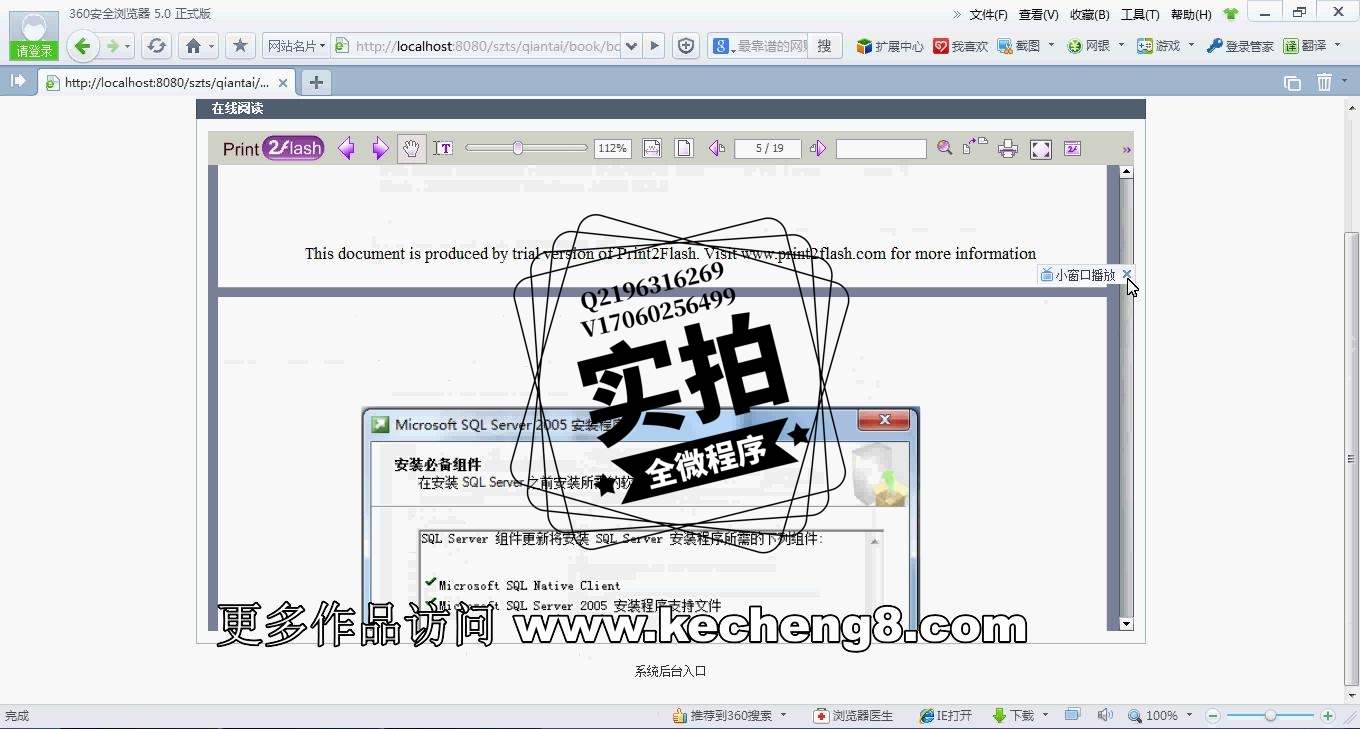Image resolution: width=1360 pixels, height=729 pixels.
Task: Enter fullscreen mode in Print2Flash viewer
Action: coord(1041,149)
